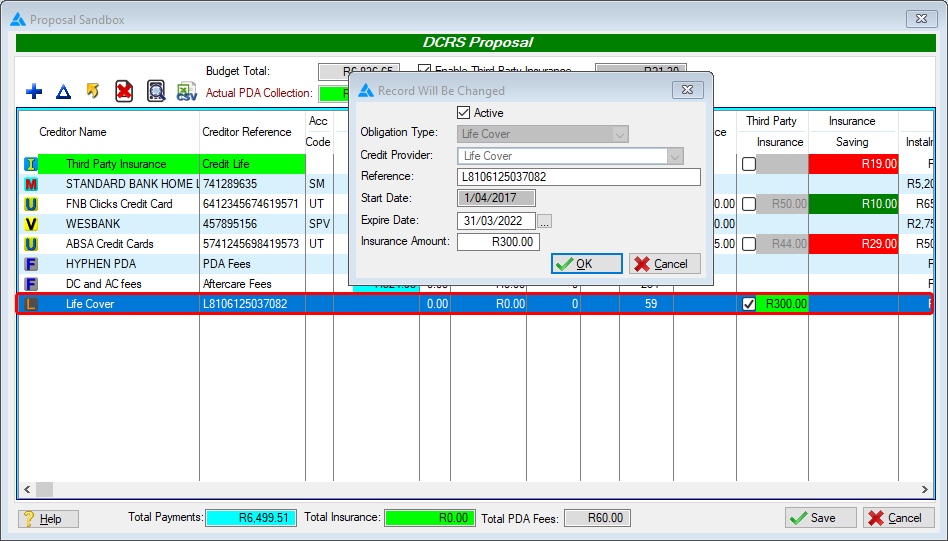
Task: Click the blue plus add icon
Action: (34, 92)
